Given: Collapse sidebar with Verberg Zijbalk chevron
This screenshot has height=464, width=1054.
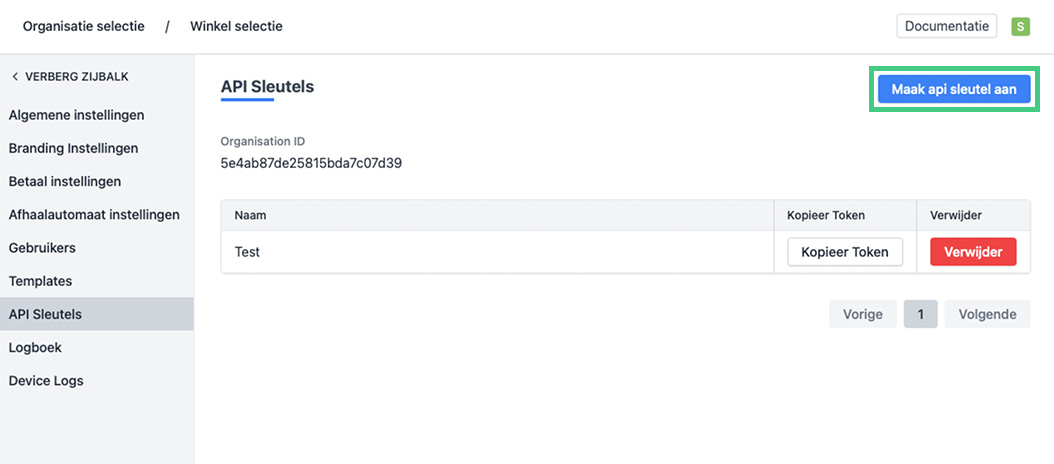Looking at the screenshot, I should (15, 76).
